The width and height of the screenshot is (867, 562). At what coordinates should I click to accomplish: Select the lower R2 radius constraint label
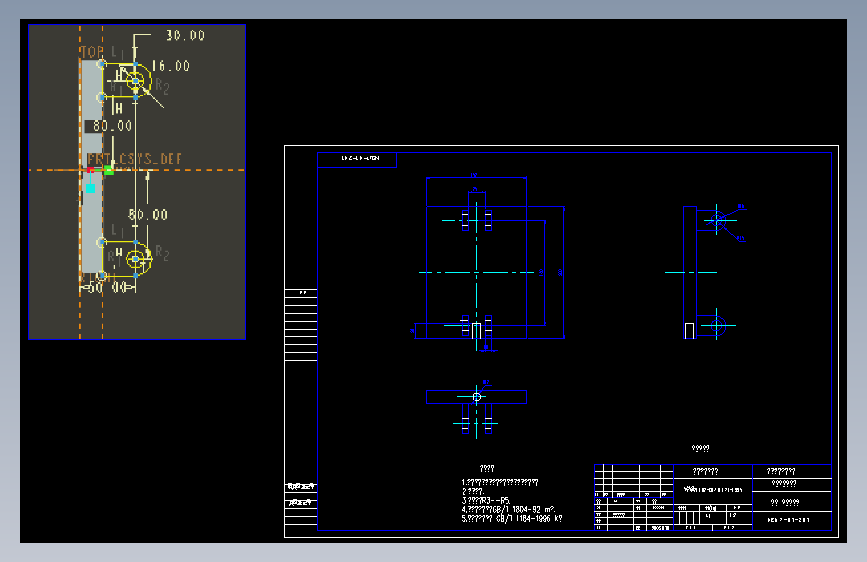162,253
